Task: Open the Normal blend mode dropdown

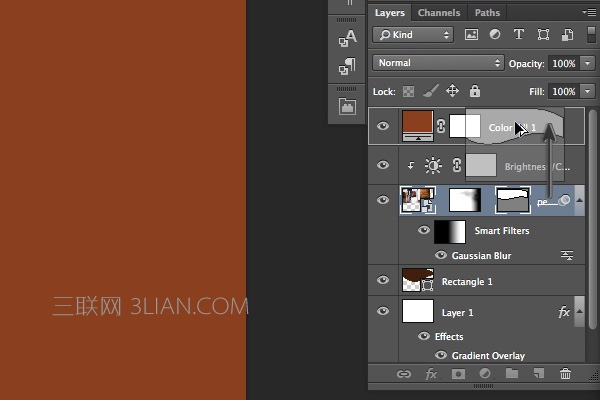Action: (x=438, y=63)
